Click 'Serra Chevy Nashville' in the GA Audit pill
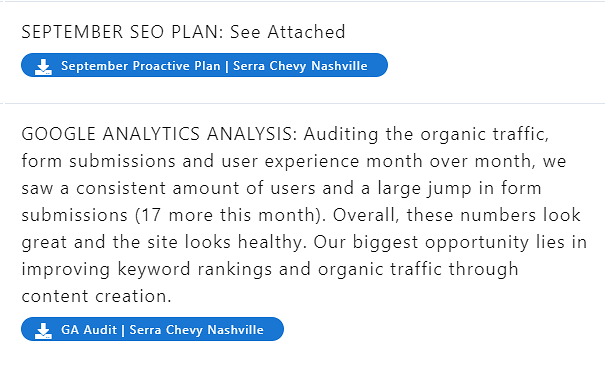 [196, 330]
